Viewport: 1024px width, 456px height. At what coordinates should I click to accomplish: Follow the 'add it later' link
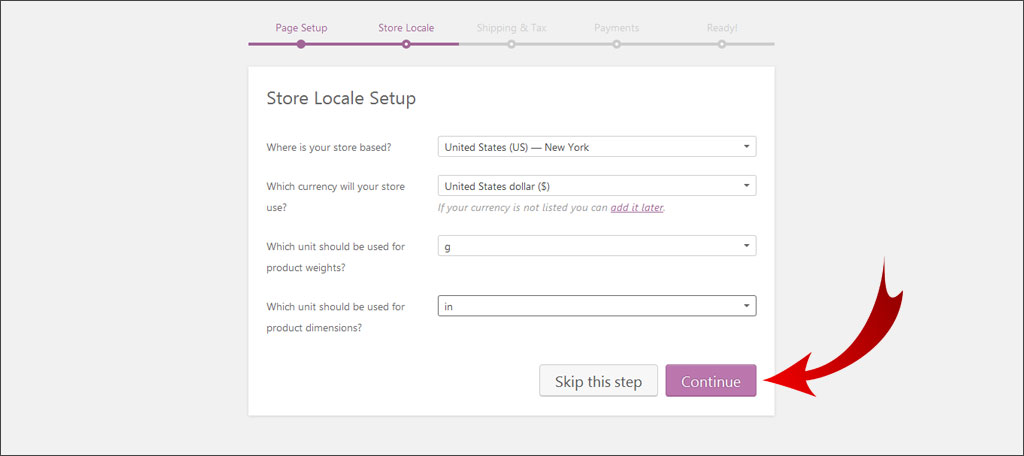click(x=637, y=208)
